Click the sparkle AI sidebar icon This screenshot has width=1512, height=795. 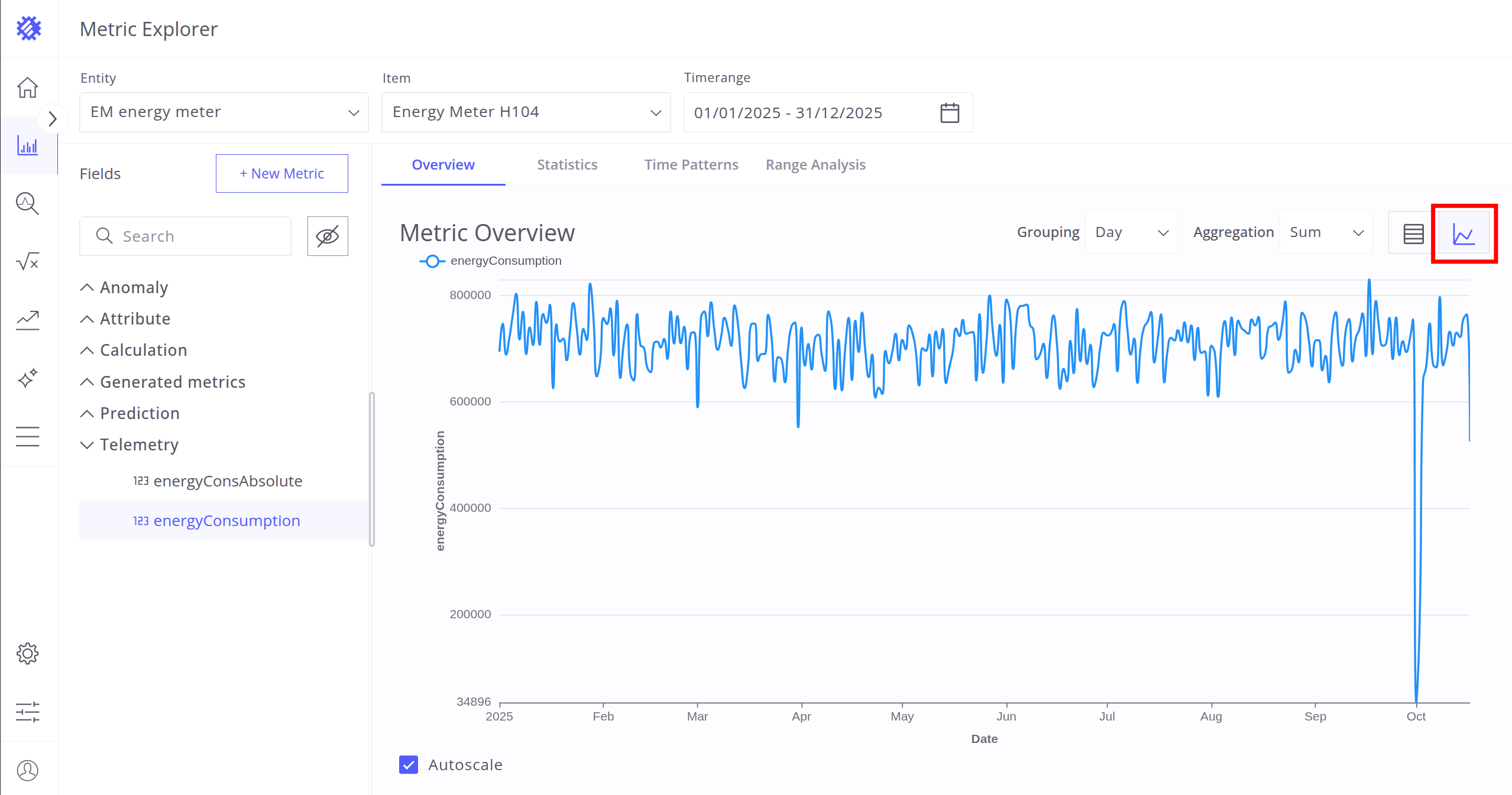coord(27,378)
